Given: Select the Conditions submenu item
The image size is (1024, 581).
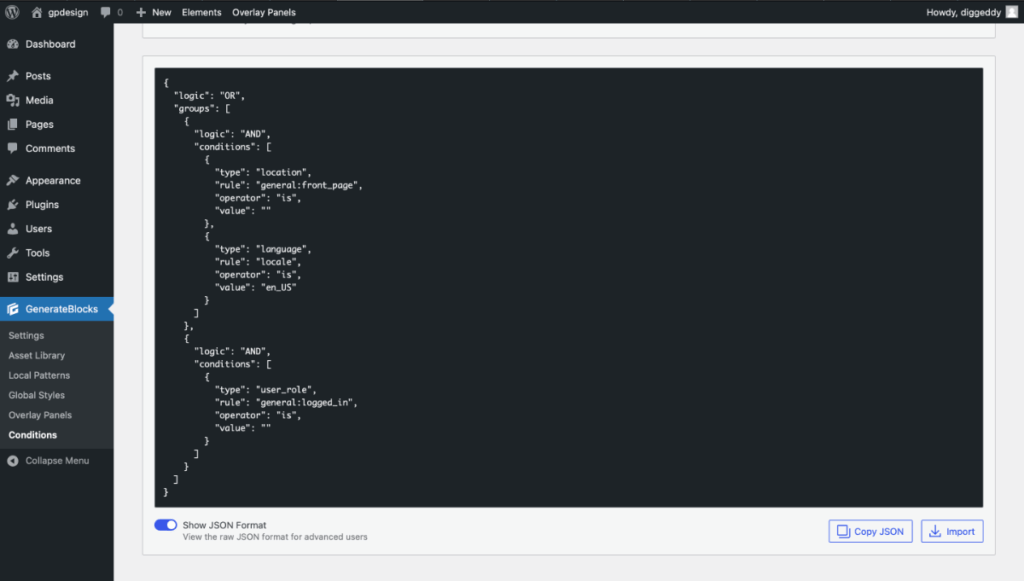Looking at the screenshot, I should click(x=33, y=435).
